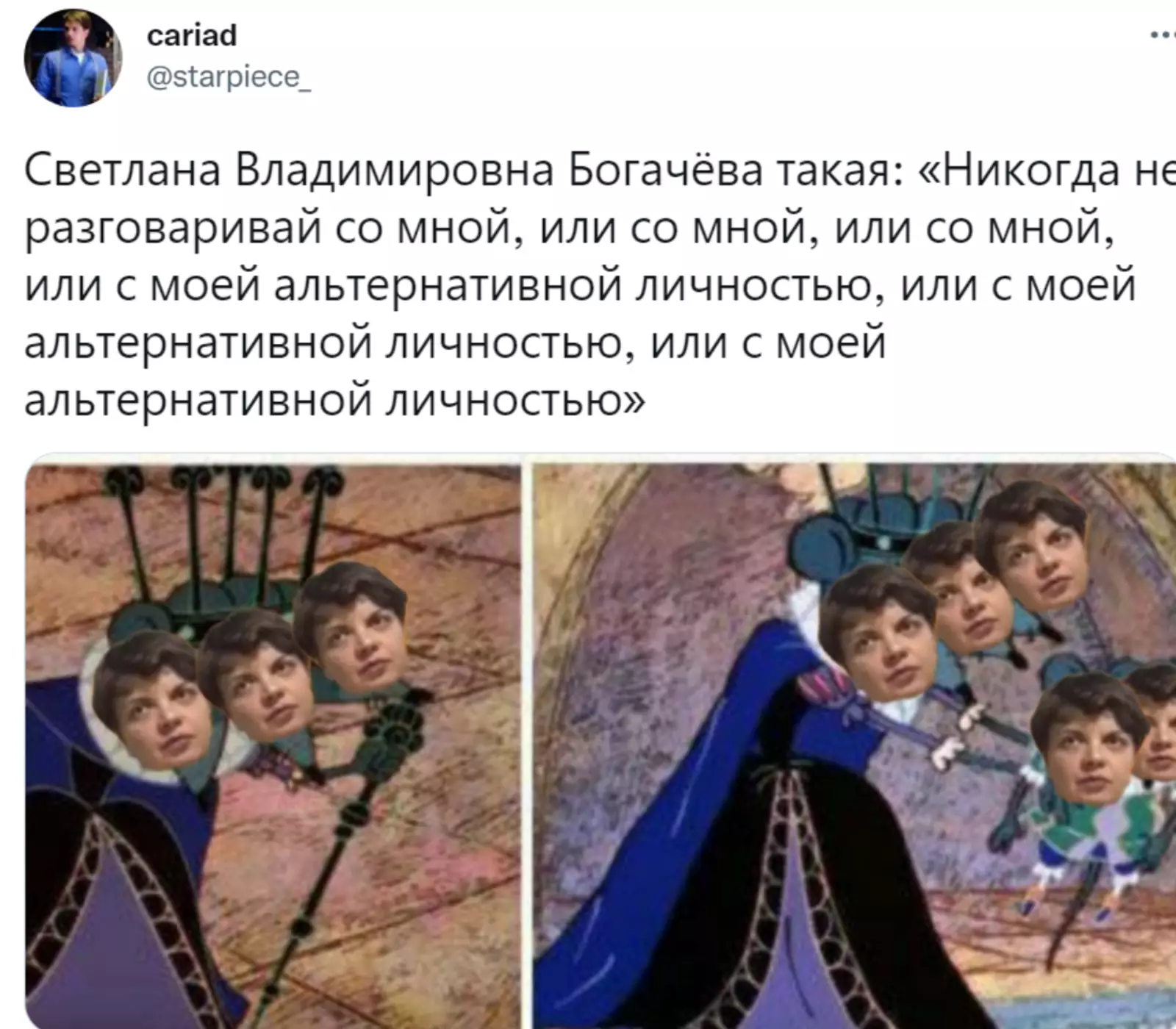Viewport: 1176px width, 1029px height.
Task: Open the right attached cartoon image
Action: pyautogui.click(x=853, y=742)
